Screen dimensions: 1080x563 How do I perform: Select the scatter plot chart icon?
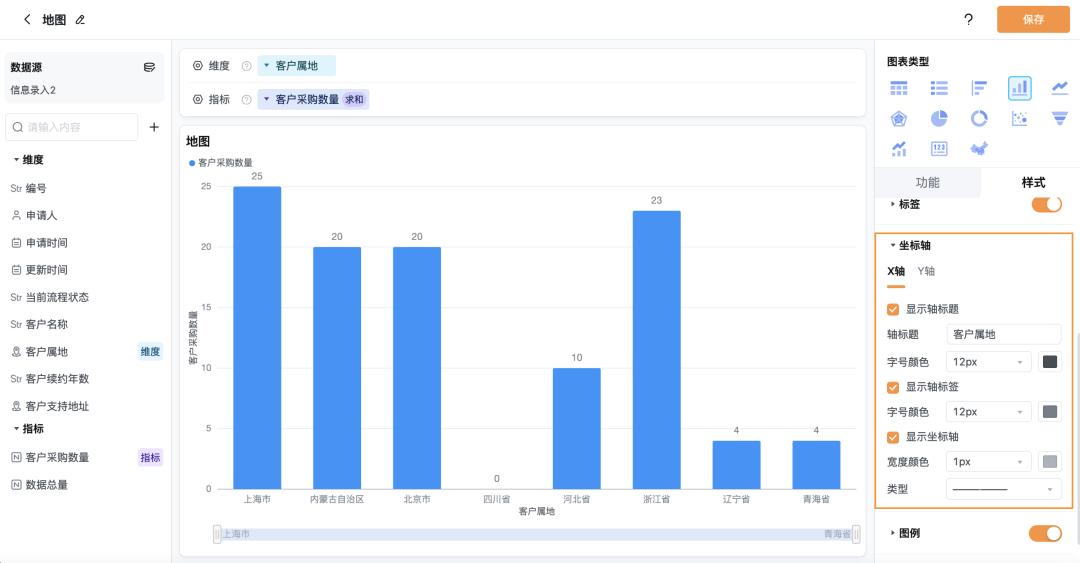tap(1019, 119)
